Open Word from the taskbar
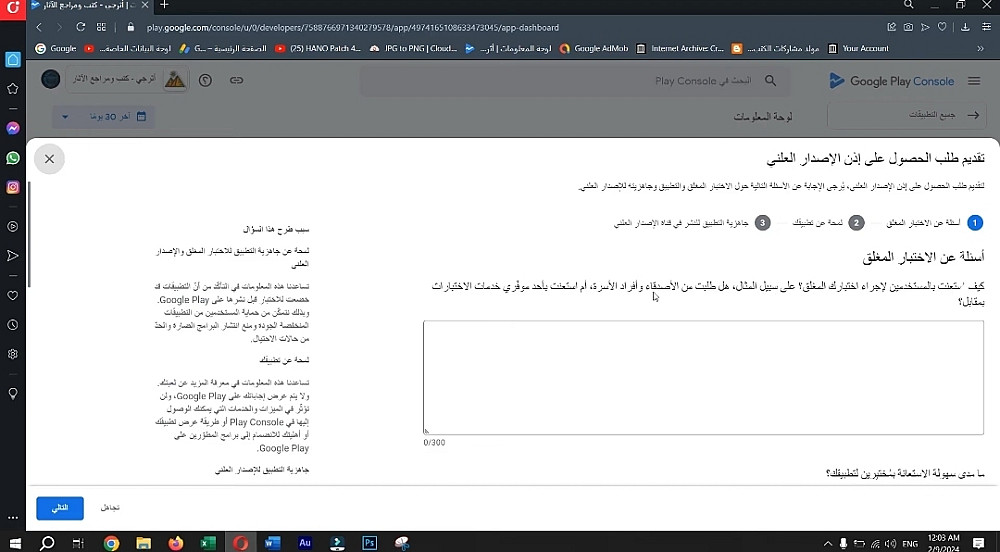The height and width of the screenshot is (552, 1000). coord(272,543)
